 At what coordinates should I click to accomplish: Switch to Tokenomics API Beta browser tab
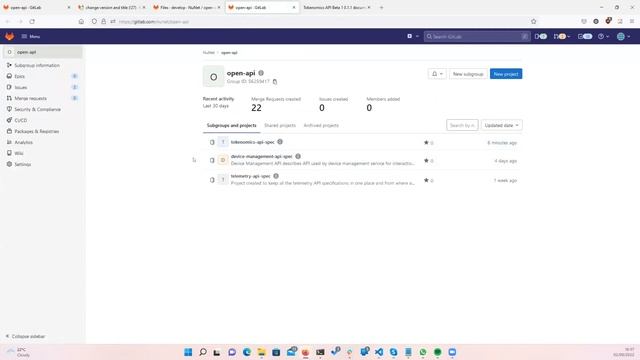336,7
